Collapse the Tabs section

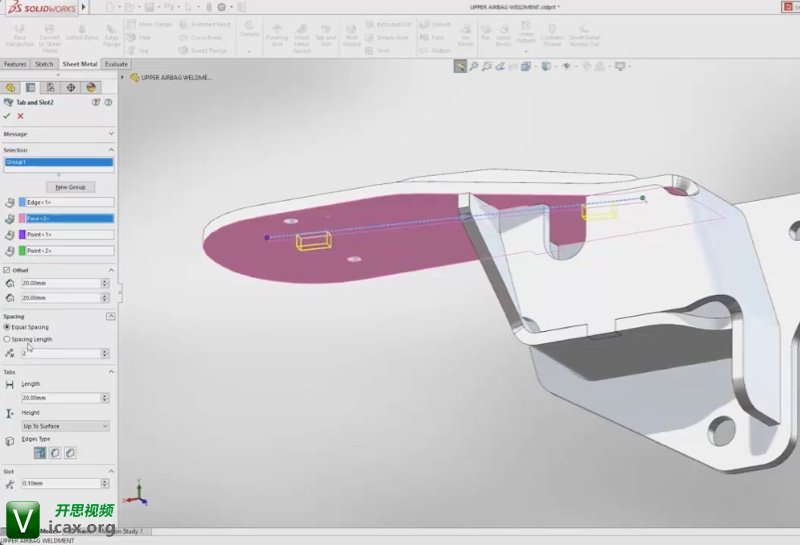[110, 371]
